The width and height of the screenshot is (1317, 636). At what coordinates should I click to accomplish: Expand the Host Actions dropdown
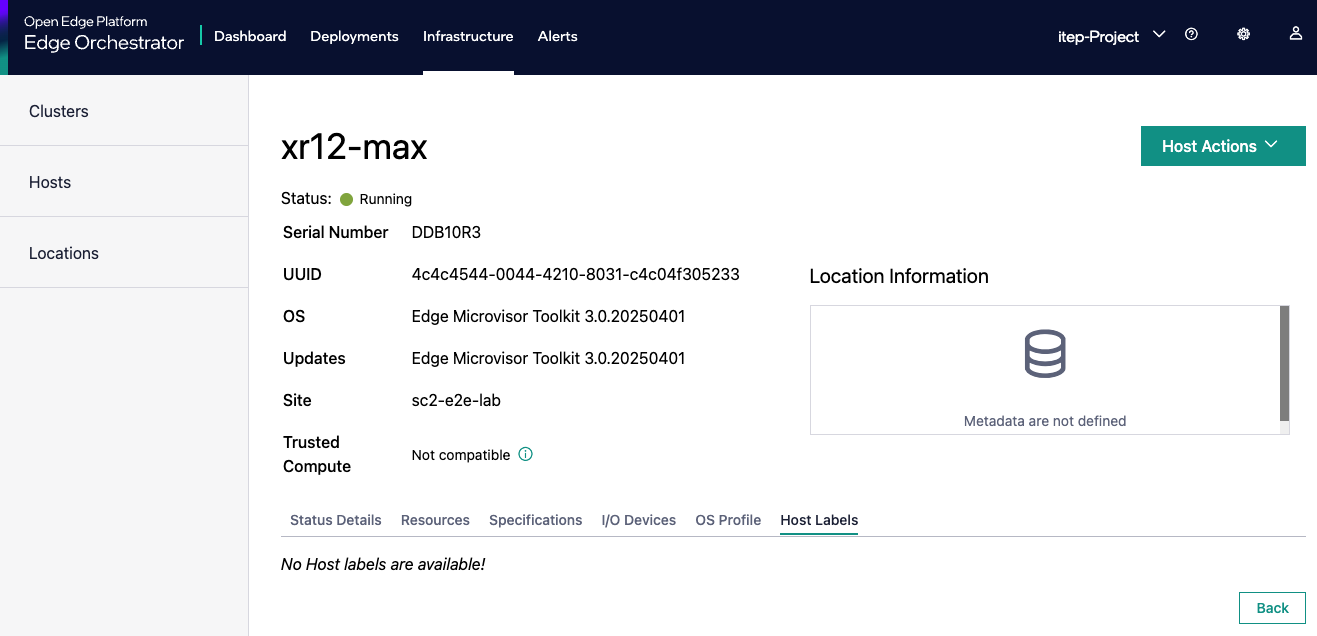(1222, 146)
